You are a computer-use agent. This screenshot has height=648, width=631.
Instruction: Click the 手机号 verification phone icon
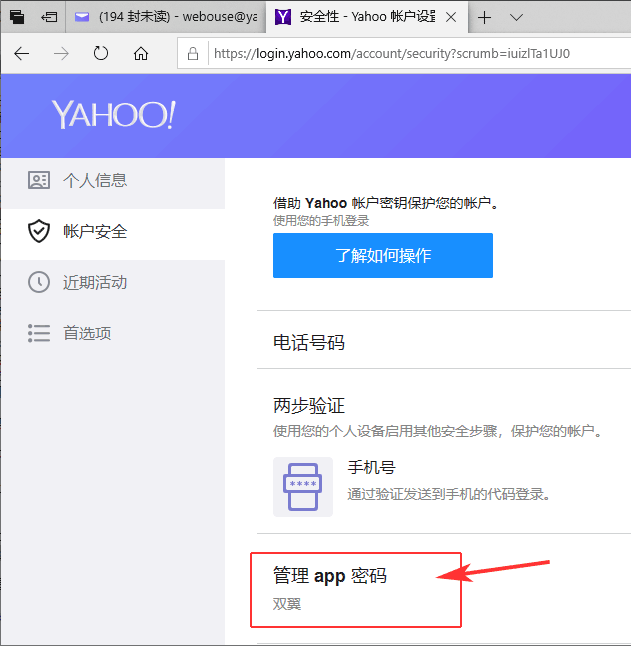(303, 487)
